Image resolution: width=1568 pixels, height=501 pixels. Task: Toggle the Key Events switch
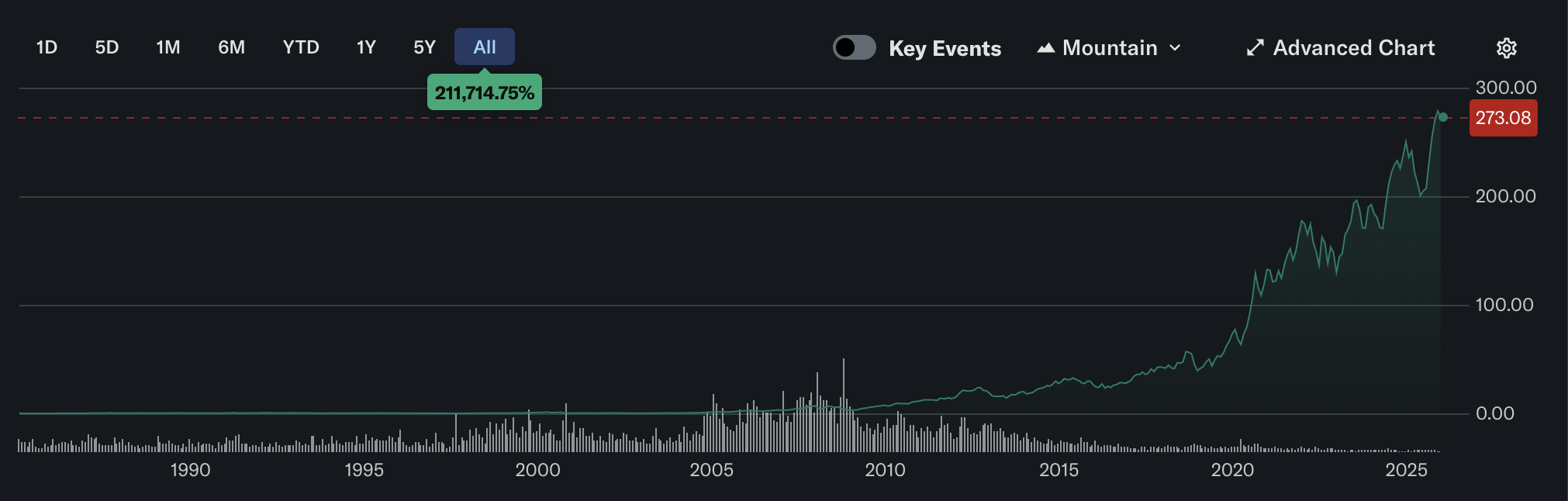[x=854, y=47]
